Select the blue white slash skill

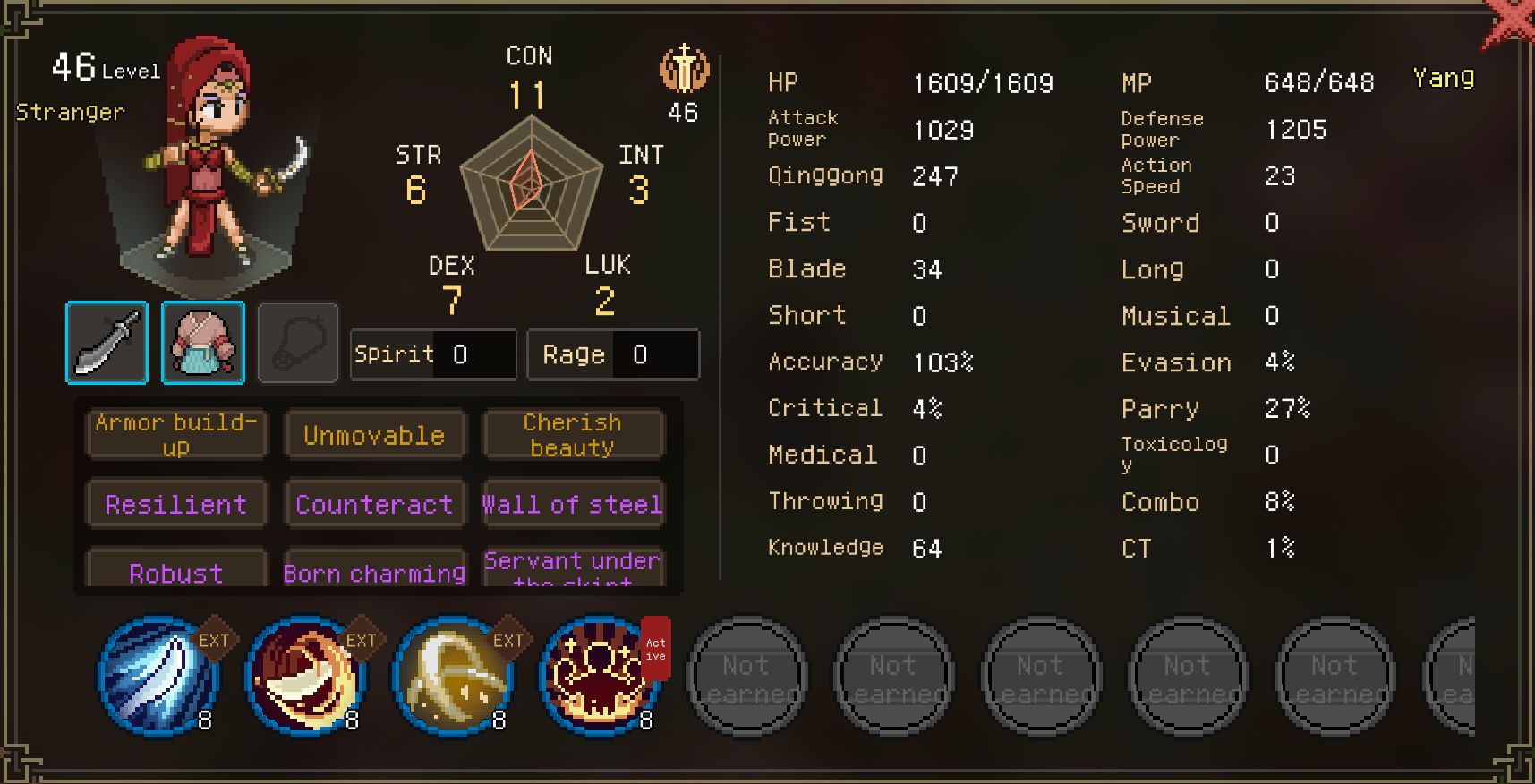[158, 676]
